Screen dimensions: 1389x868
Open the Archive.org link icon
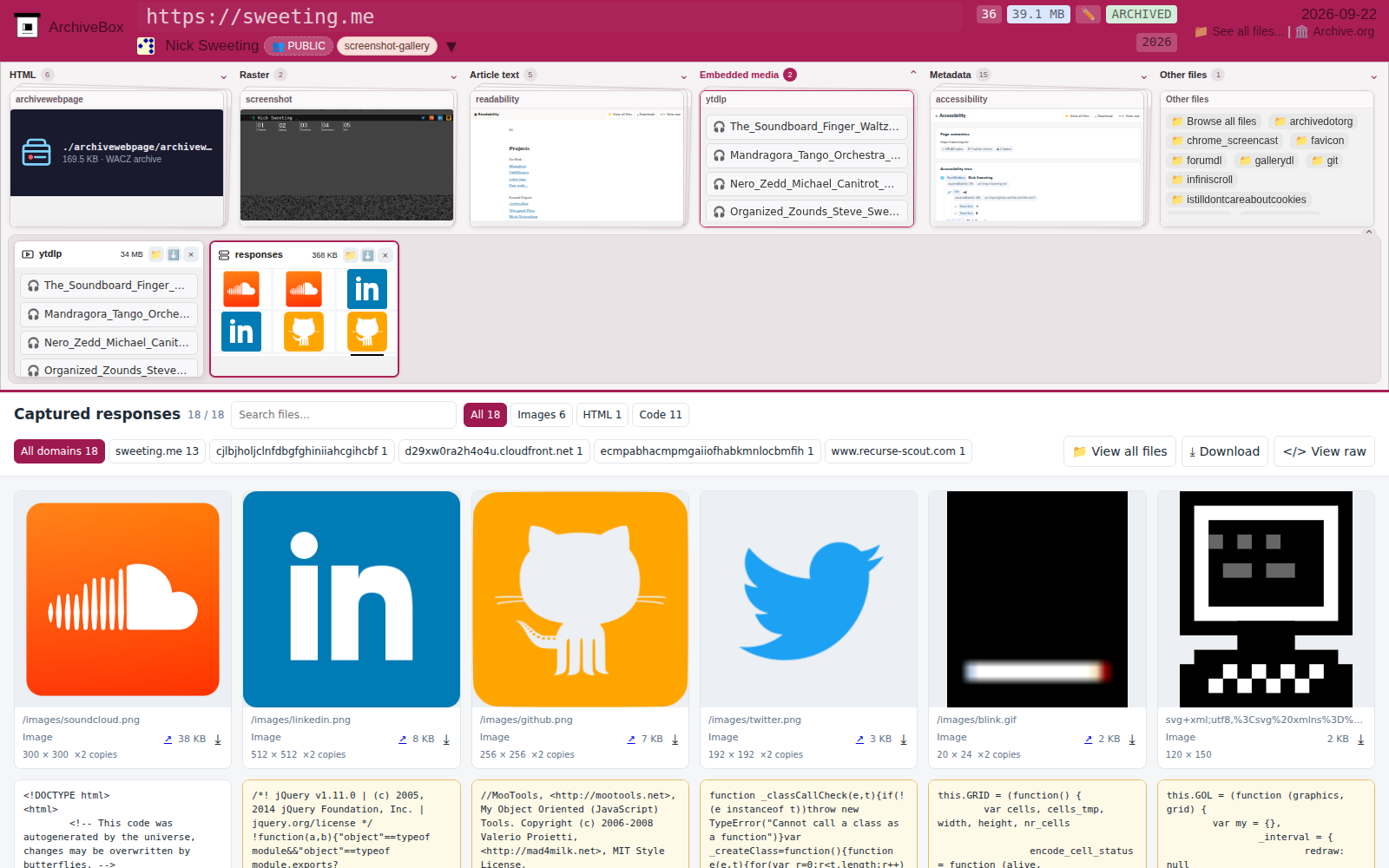tap(1302, 31)
